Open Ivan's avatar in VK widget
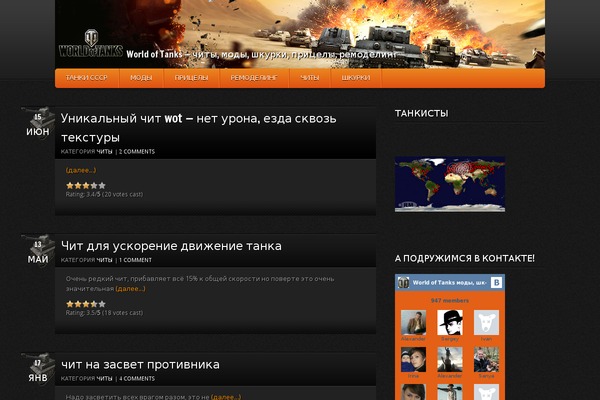Screen dimensions: 600x400 [486, 322]
